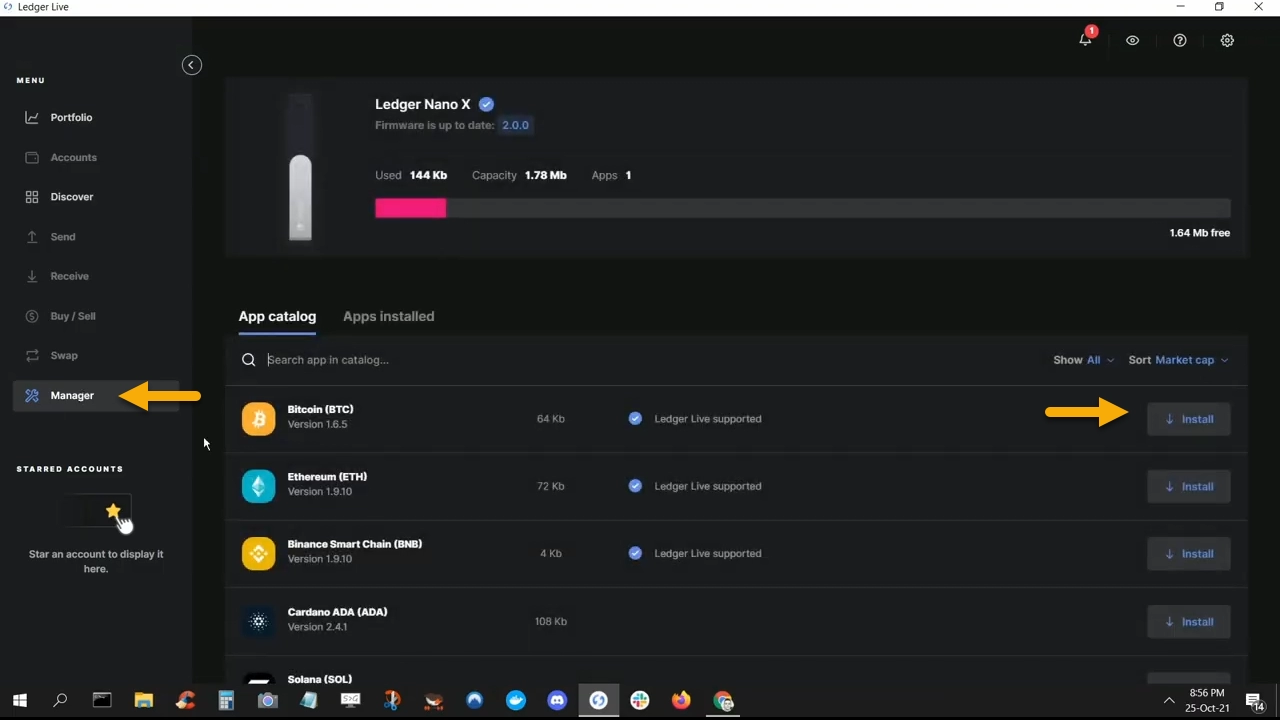Open the Sort Market cap dropdown
The width and height of the screenshot is (1280, 720).
pyautogui.click(x=1178, y=360)
